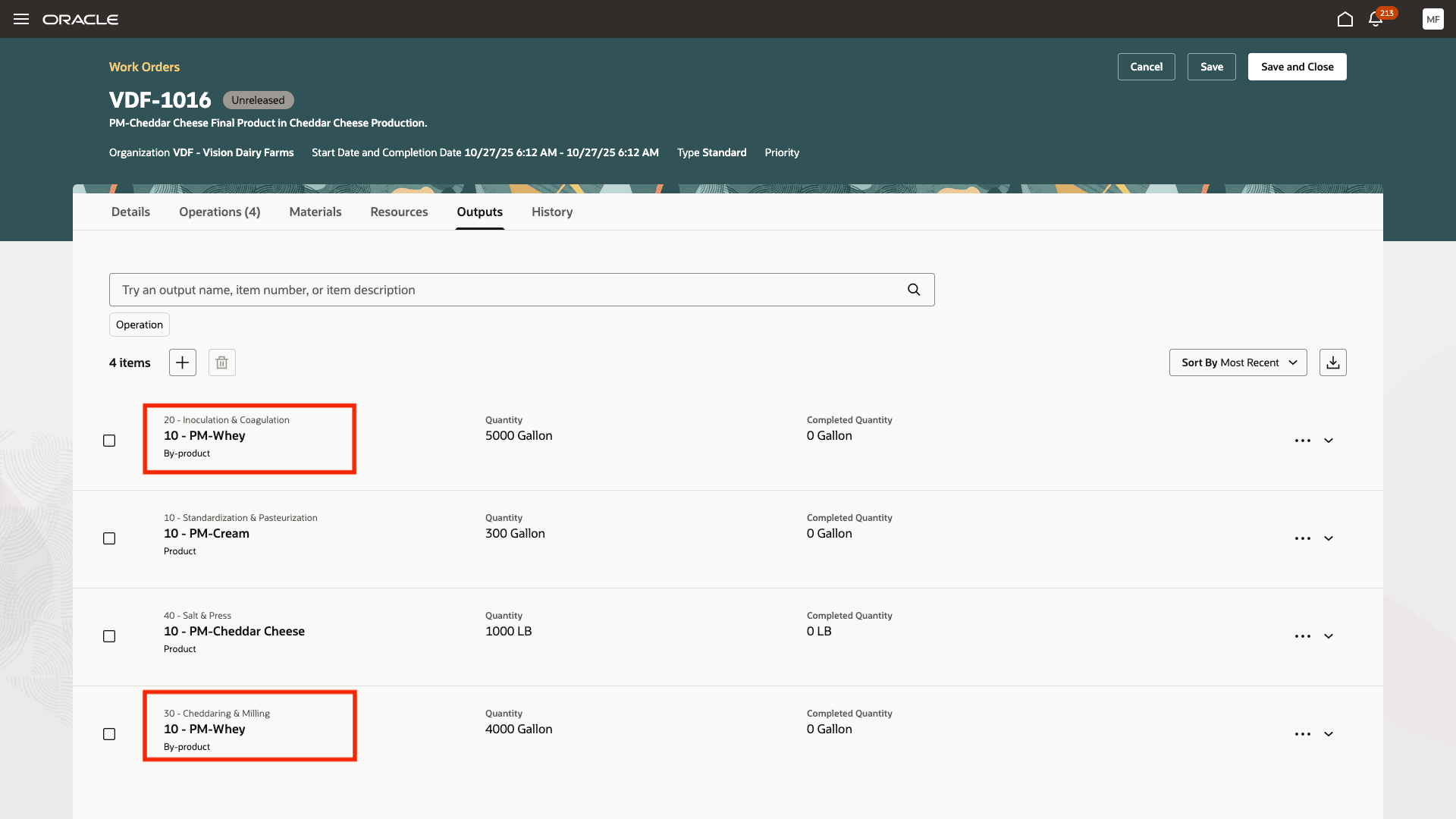Go to the home page icon
The image size is (1456, 819).
[1345, 19]
